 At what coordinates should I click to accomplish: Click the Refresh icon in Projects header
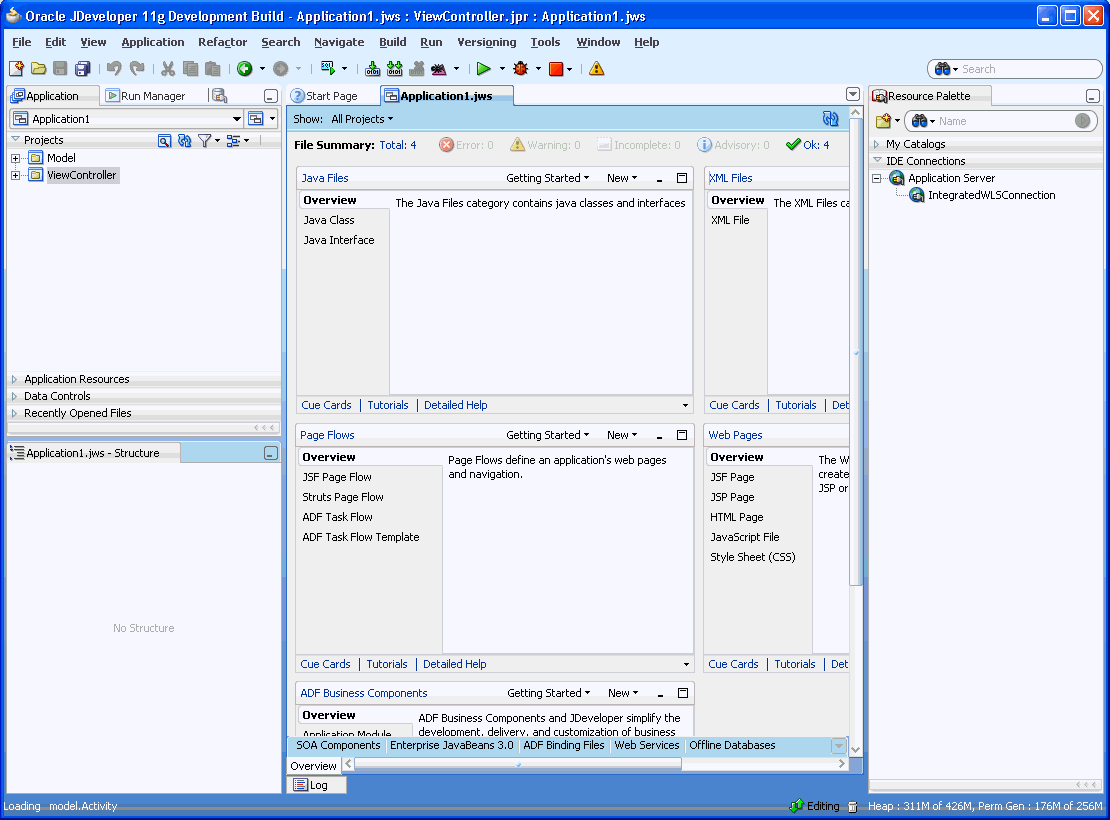coord(185,141)
